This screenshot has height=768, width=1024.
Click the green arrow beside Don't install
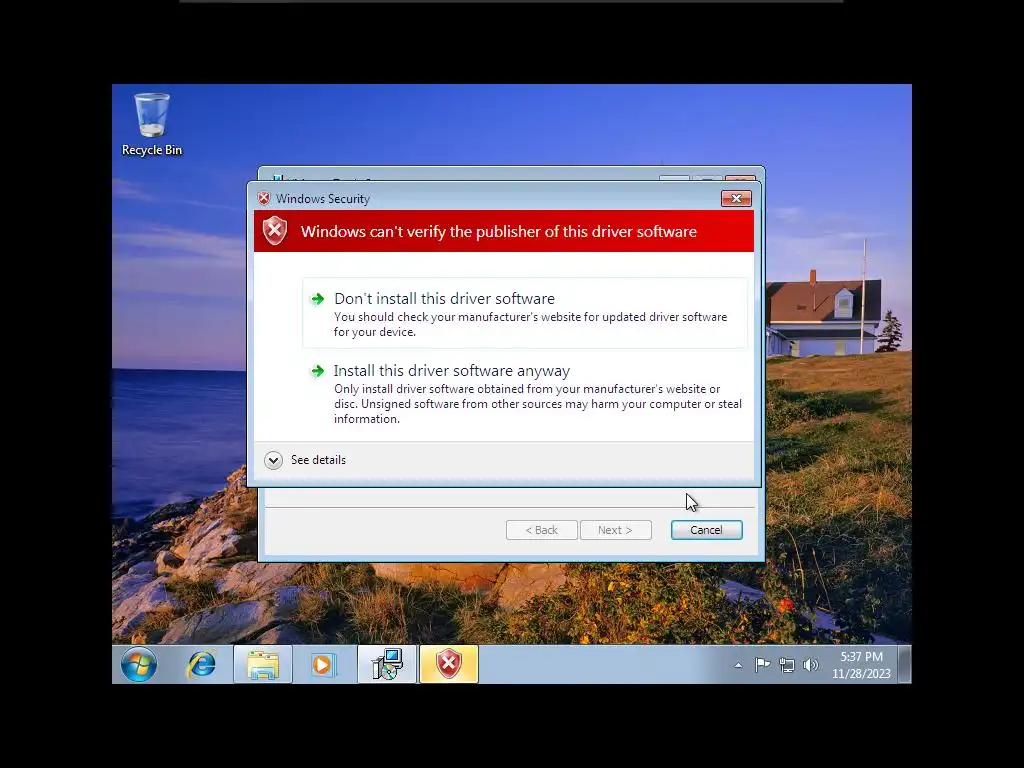(317, 299)
